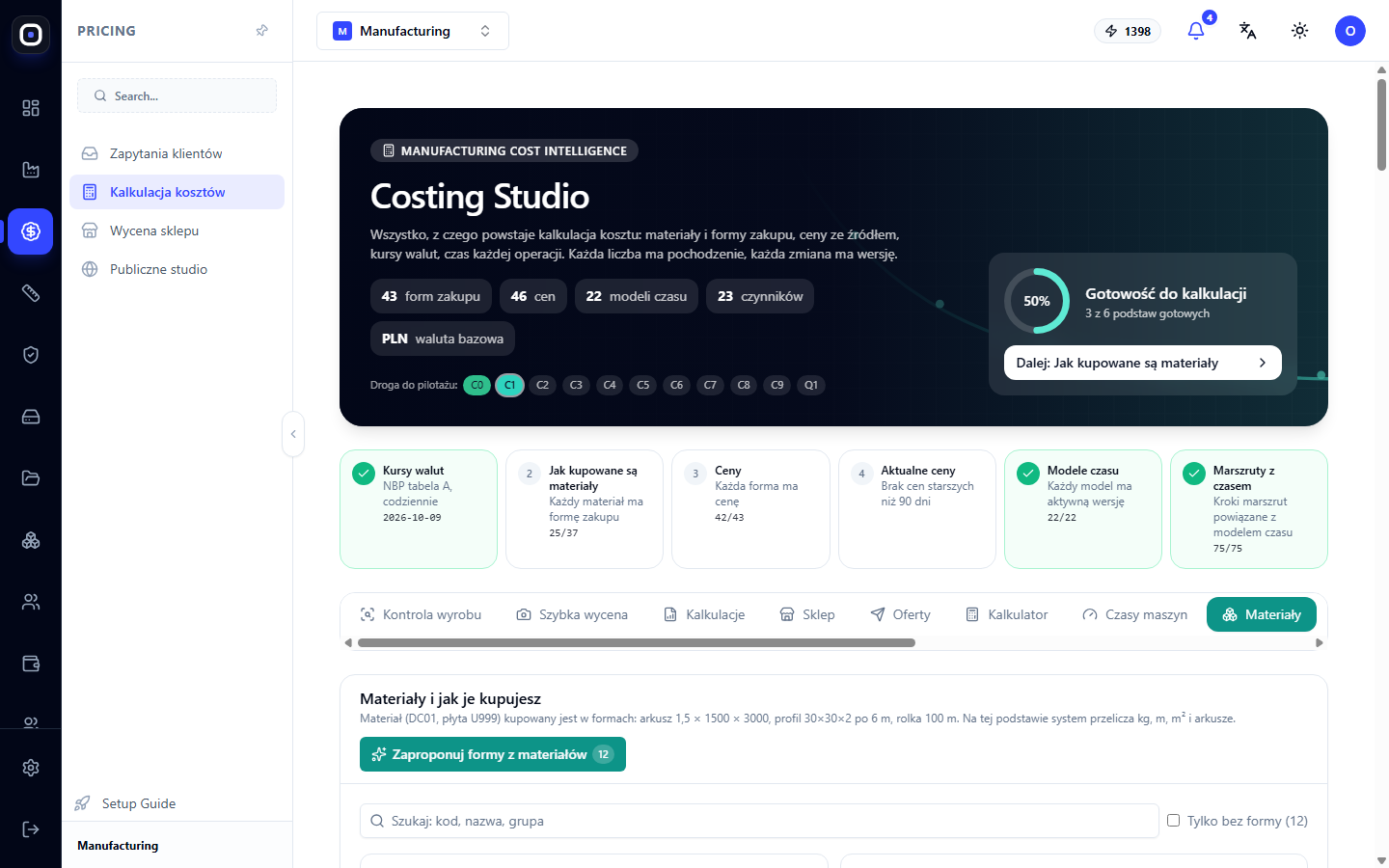This screenshot has width=1389, height=868.
Task: Click the horizontal scrollbar under the tab strip
Action: [x=637, y=642]
